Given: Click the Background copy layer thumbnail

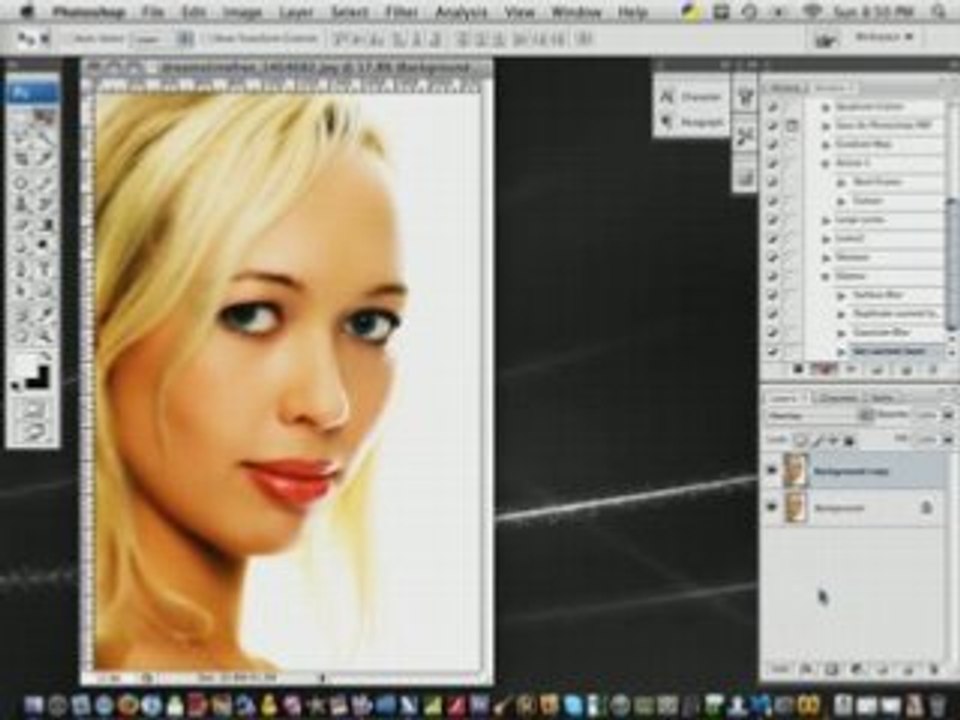Looking at the screenshot, I should [x=795, y=470].
